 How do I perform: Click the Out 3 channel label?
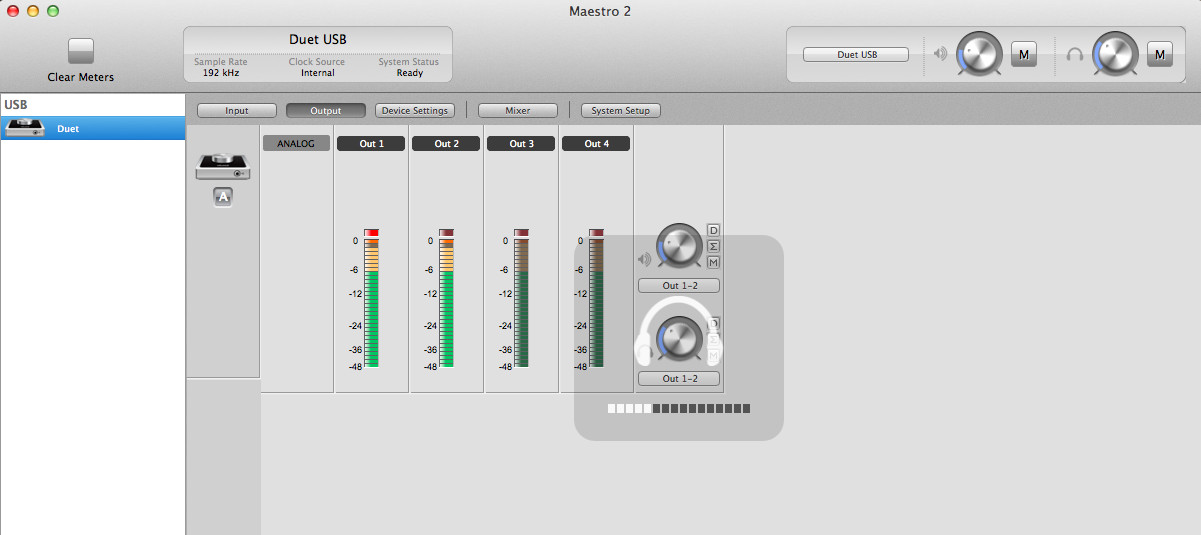[521, 144]
